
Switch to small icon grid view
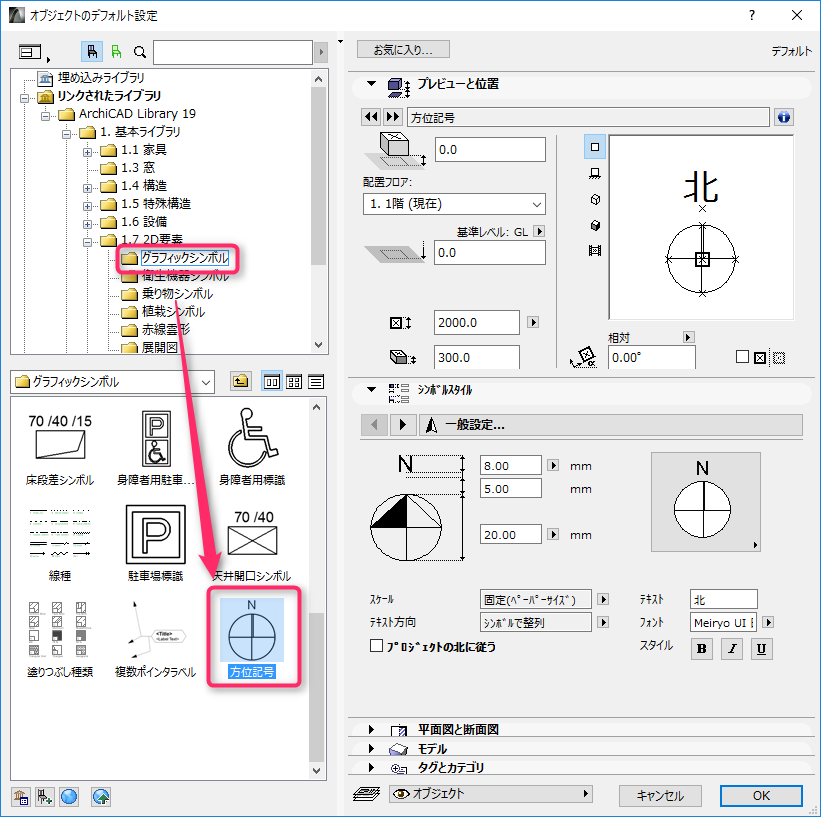click(294, 382)
